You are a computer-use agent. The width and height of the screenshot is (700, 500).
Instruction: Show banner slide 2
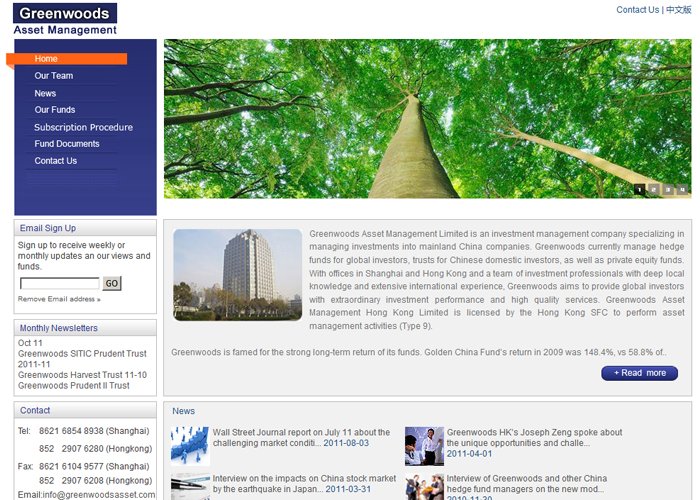[654, 190]
